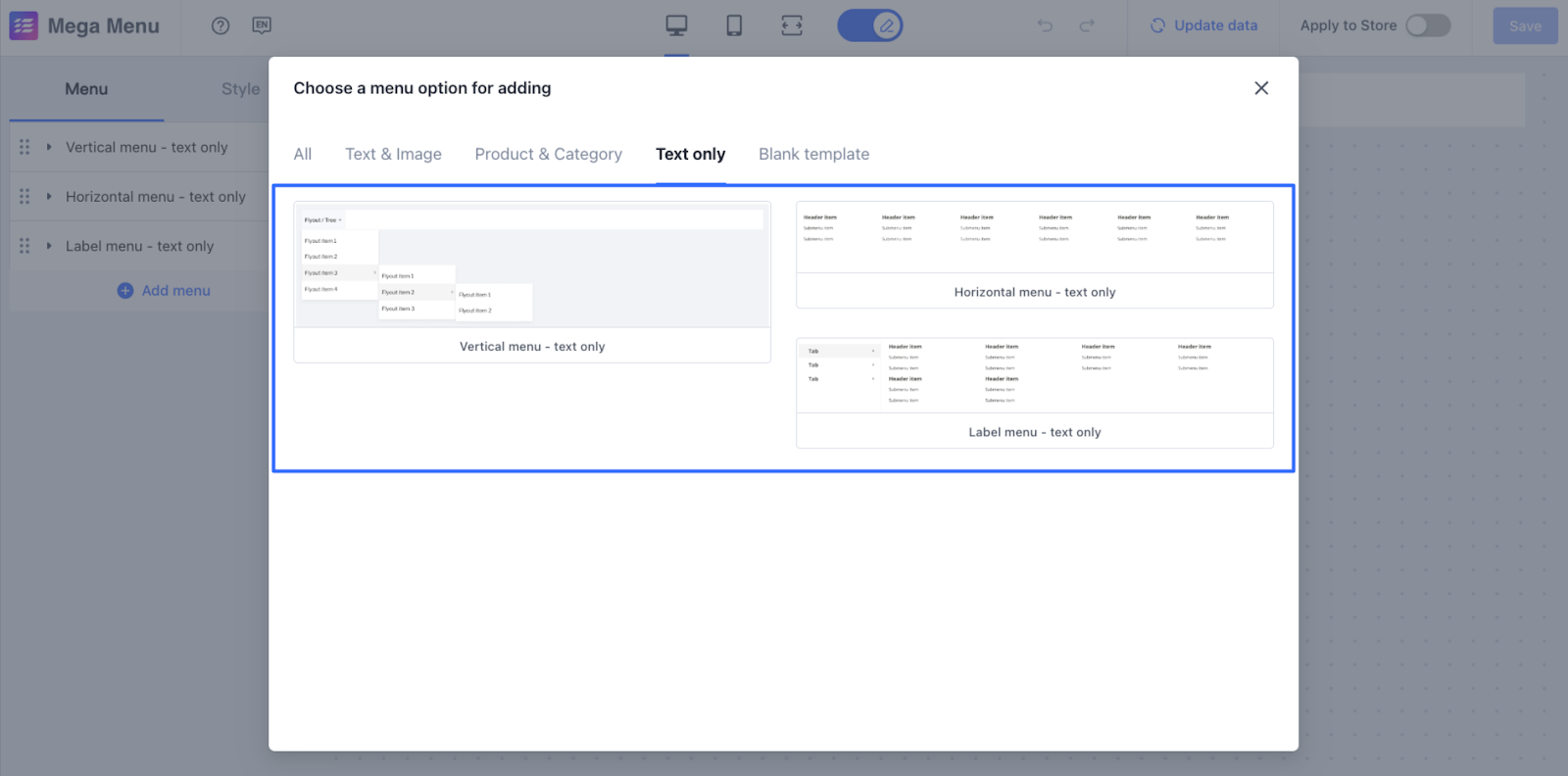Viewport: 1568px width, 776px height.
Task: Close the menu option dialog
Action: [1261, 88]
